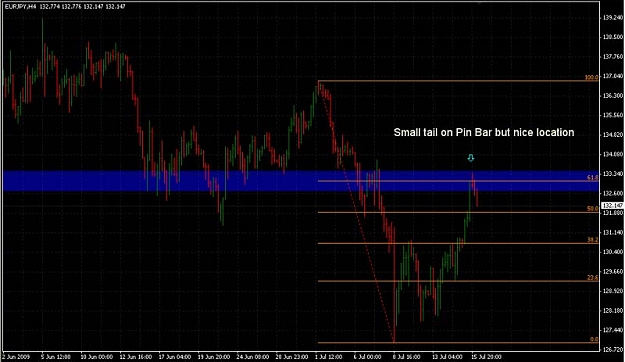Click the 134.820 price axis label
The height and width of the screenshot is (362, 625).
(613, 135)
